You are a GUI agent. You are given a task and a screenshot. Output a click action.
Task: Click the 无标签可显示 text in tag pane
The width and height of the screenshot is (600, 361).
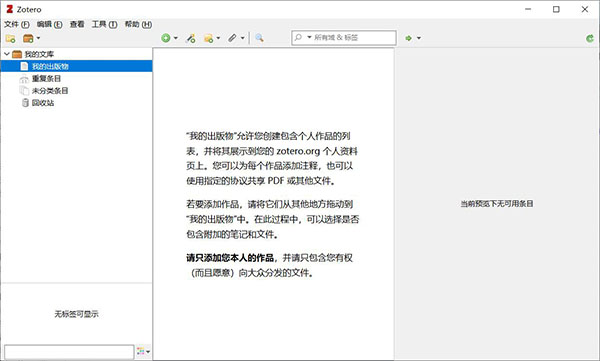click(x=77, y=314)
